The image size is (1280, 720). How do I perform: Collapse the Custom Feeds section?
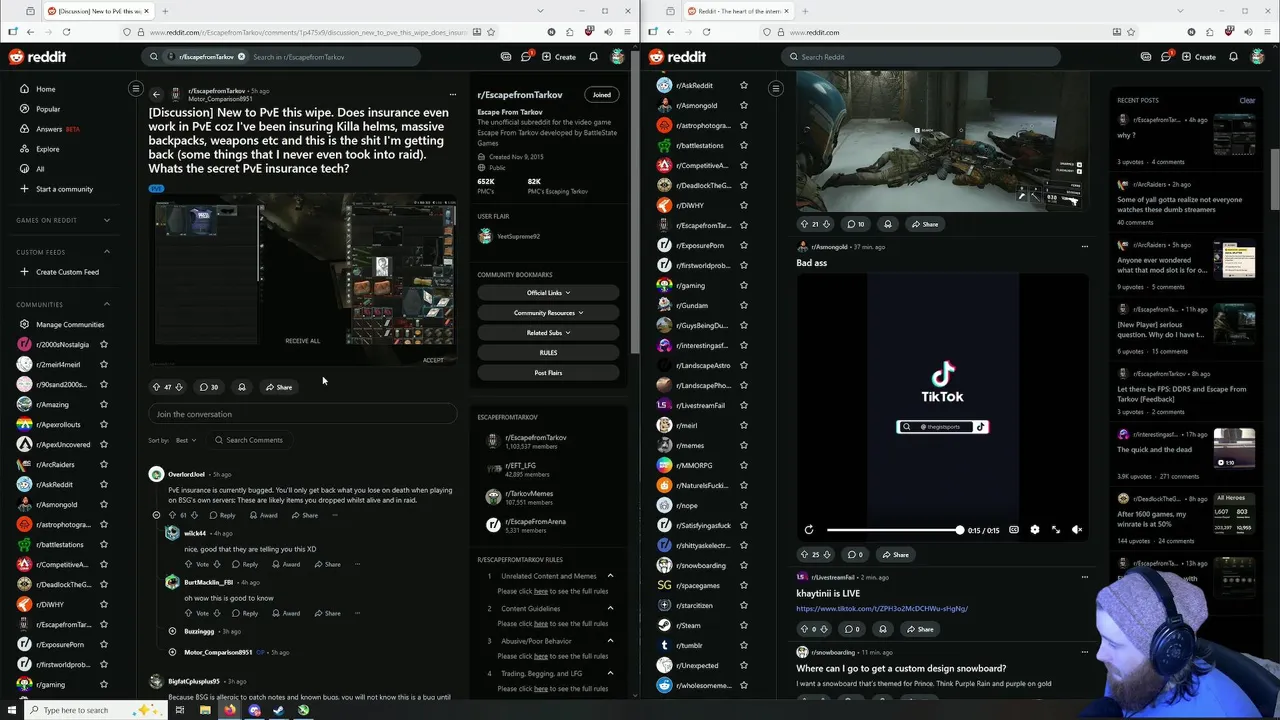107,252
